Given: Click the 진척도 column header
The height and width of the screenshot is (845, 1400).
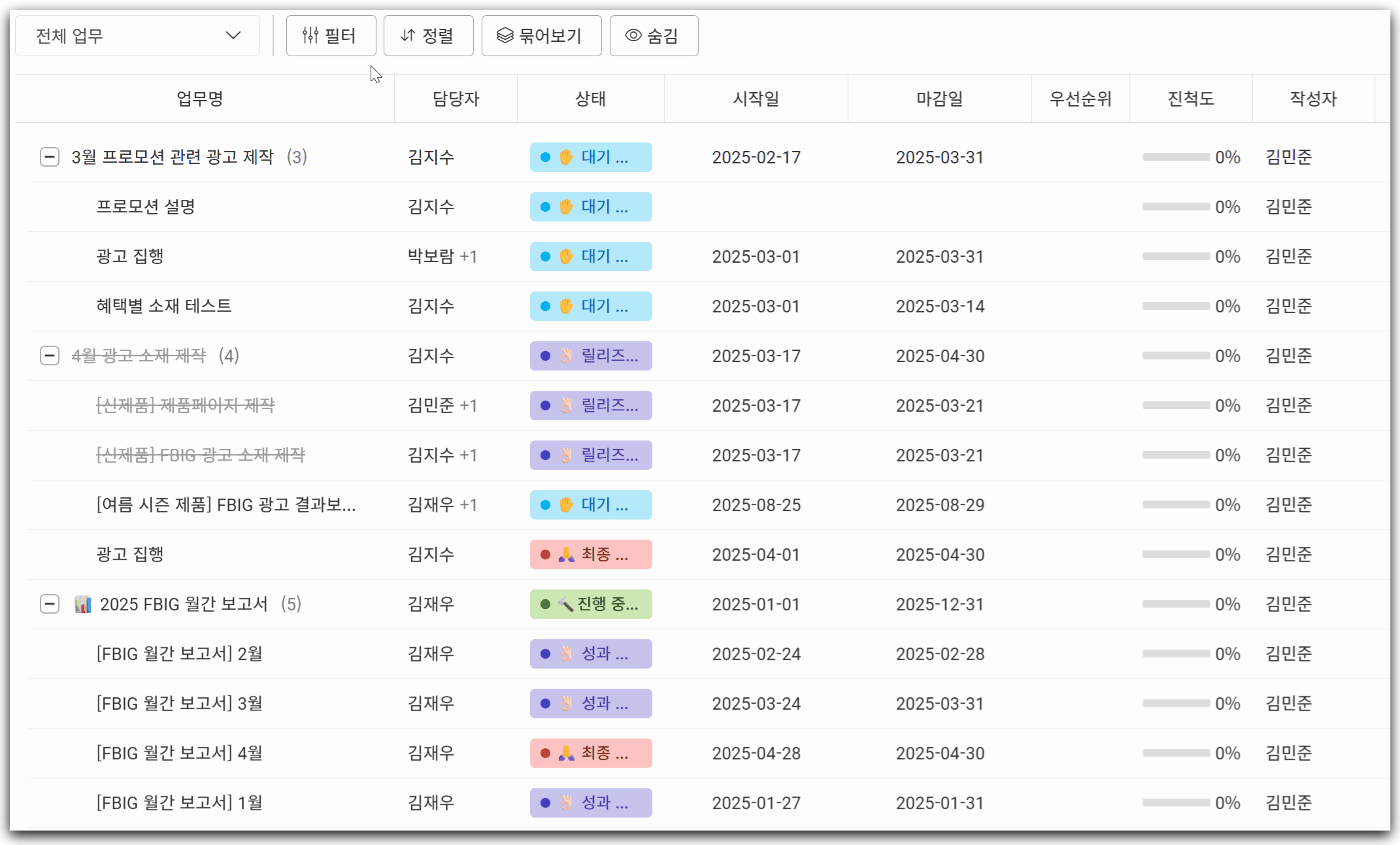Looking at the screenshot, I should click(1191, 99).
